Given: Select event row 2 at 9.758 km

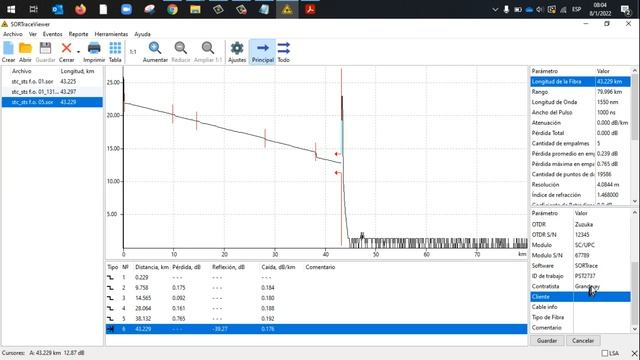Looking at the screenshot, I should tap(316, 288).
